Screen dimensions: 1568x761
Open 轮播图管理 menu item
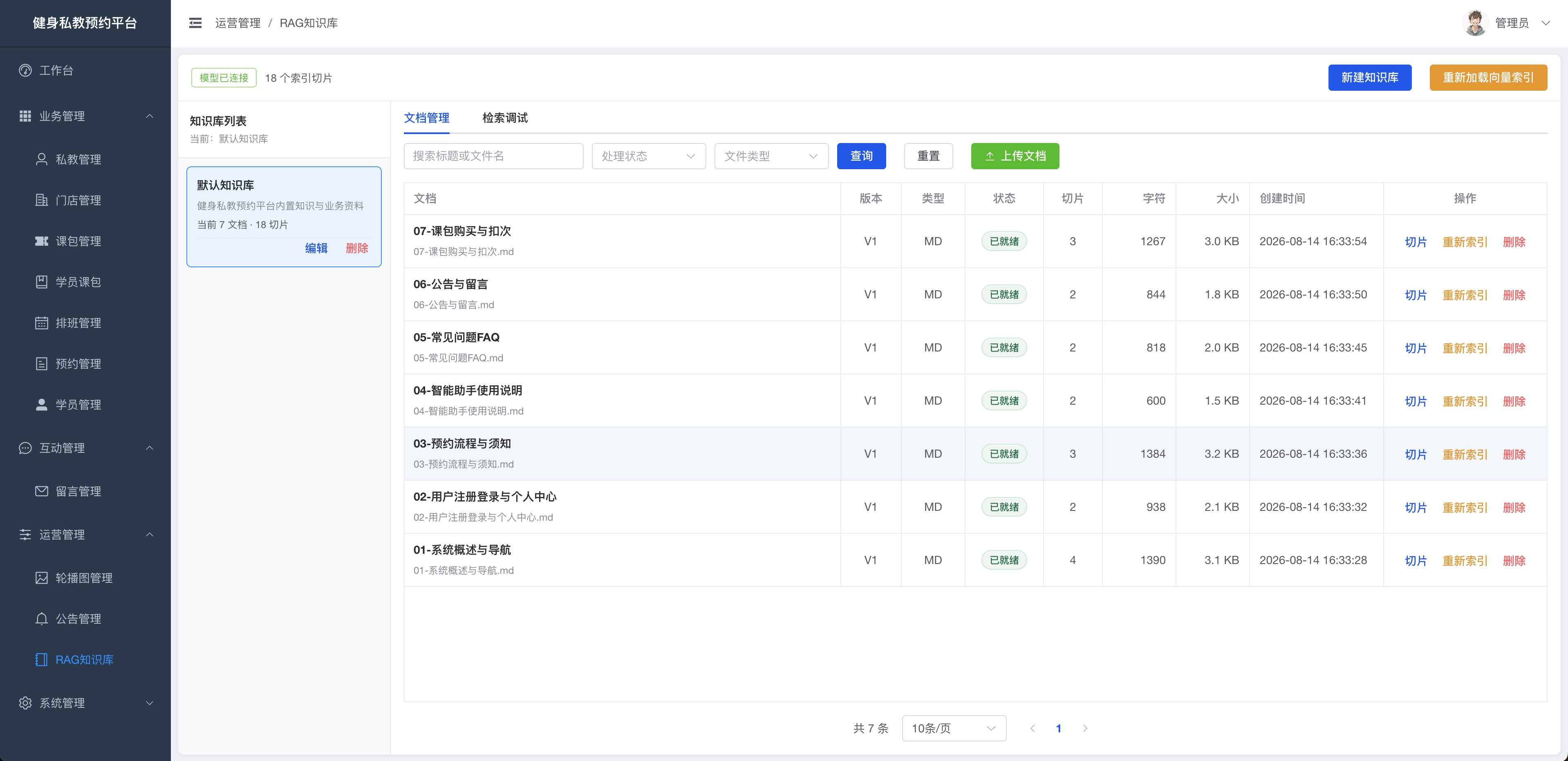click(85, 578)
